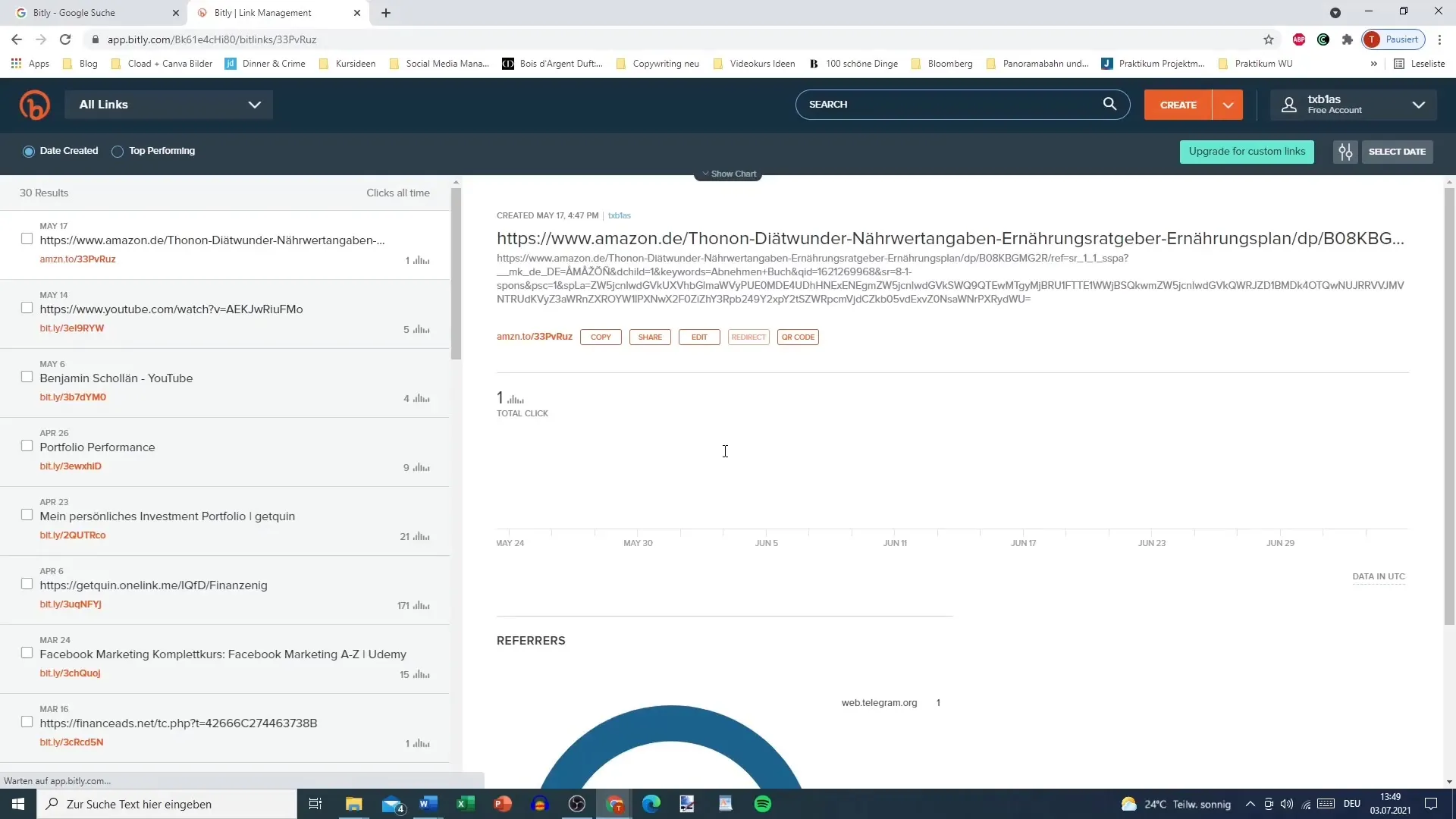This screenshot has width=1456, height=819.
Task: Check the amazon.de Thonon link checkbox
Action: coord(27,239)
